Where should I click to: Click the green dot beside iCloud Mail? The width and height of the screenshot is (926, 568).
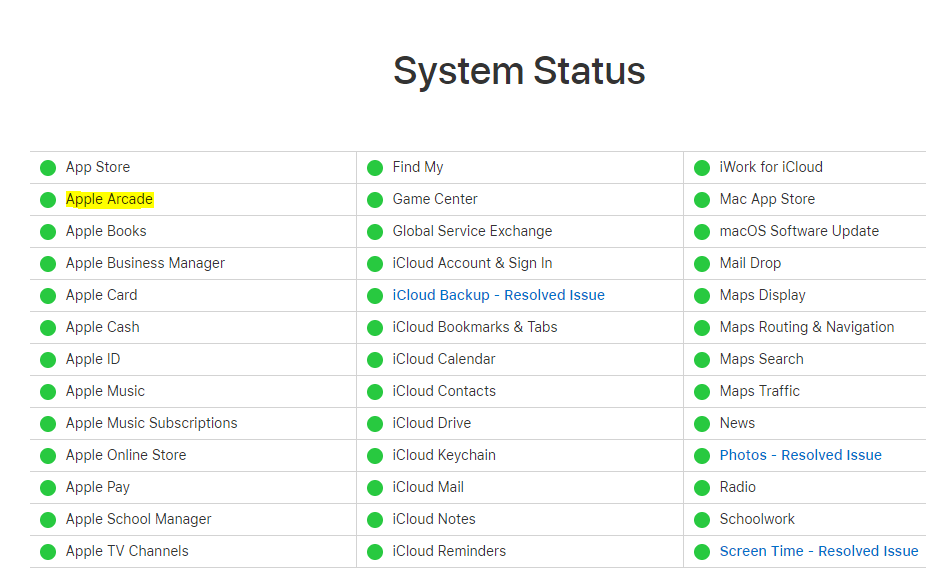pyautogui.click(x=375, y=488)
